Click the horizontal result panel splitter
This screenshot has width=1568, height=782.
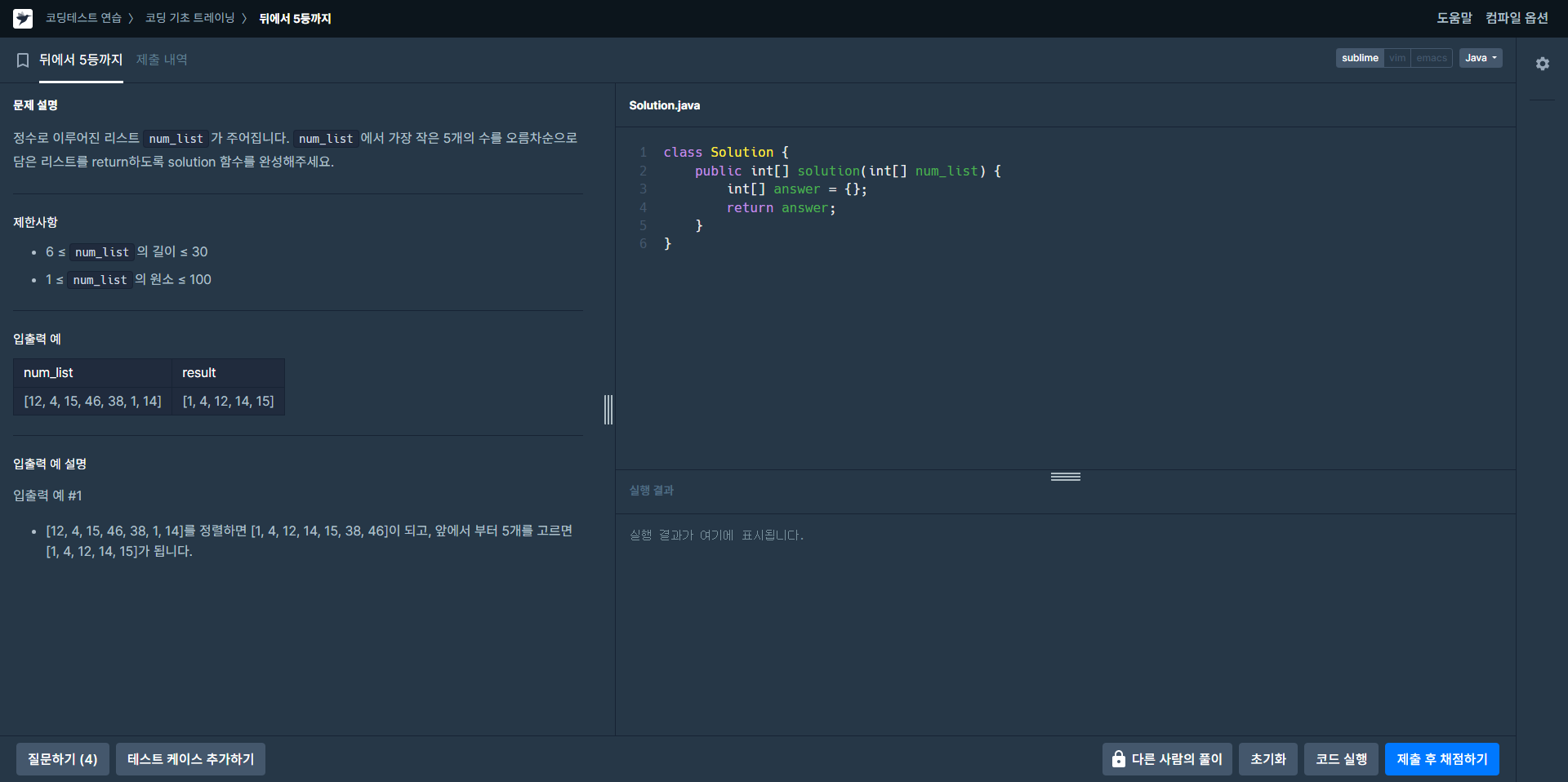(x=1066, y=477)
